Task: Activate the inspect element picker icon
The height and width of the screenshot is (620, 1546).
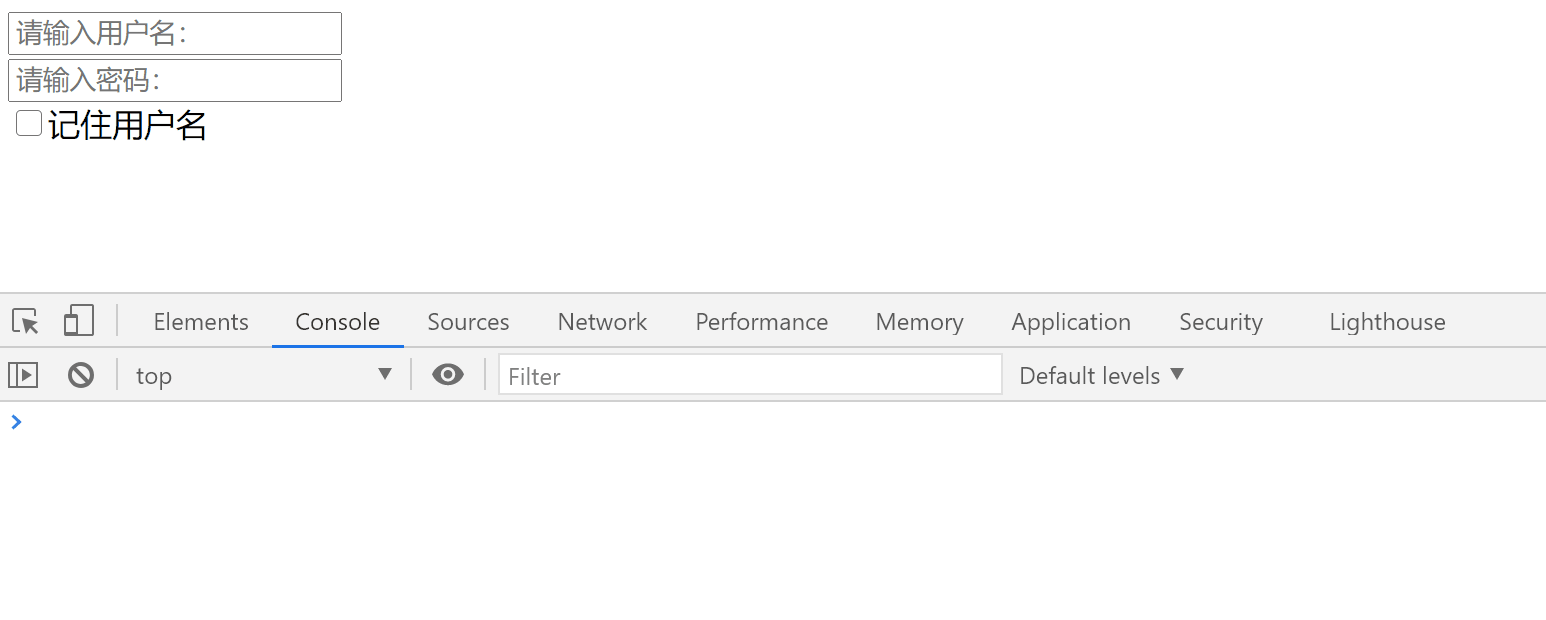Action: click(x=26, y=321)
